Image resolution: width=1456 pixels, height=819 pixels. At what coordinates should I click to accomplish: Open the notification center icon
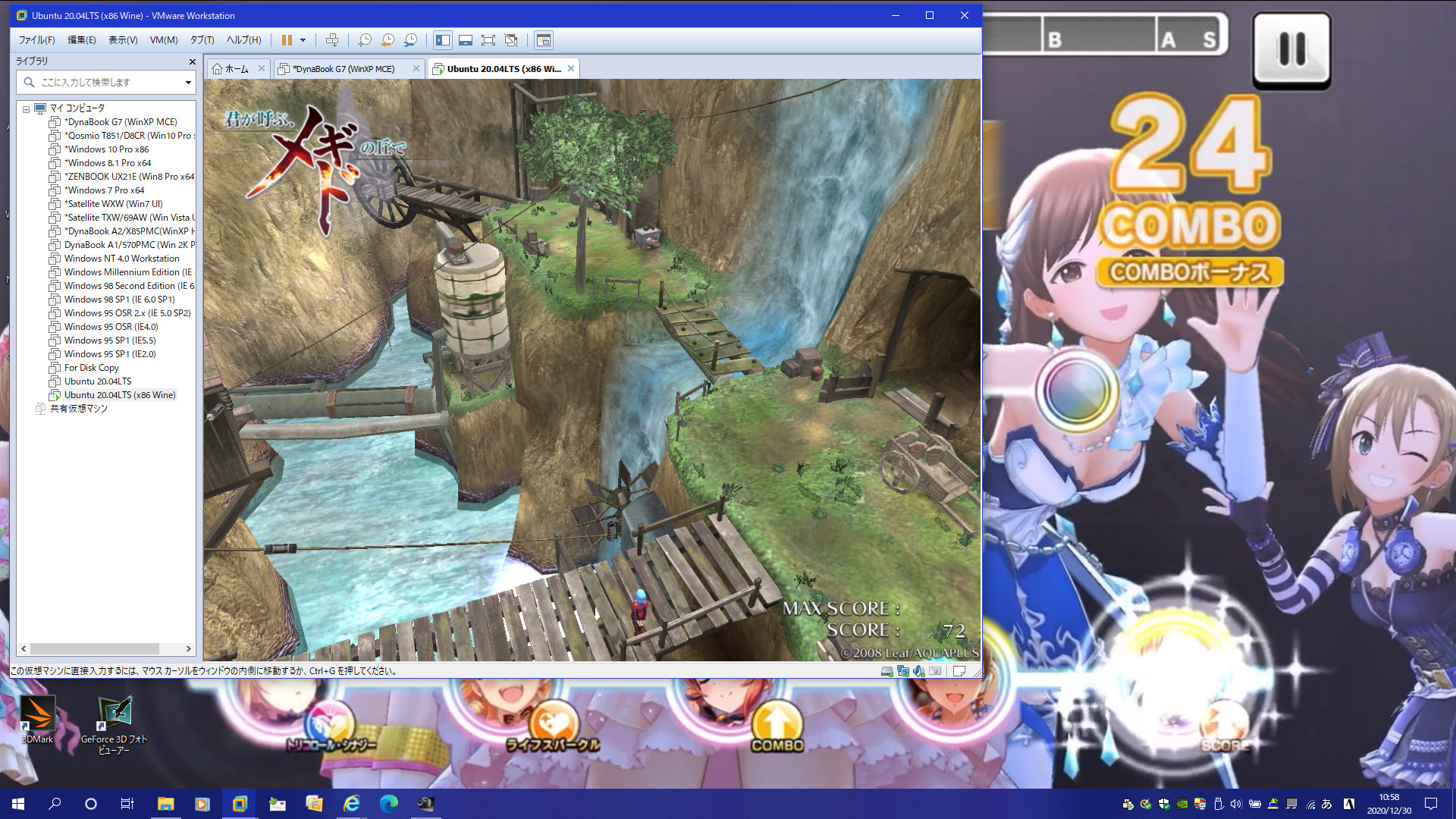pos(1431,804)
